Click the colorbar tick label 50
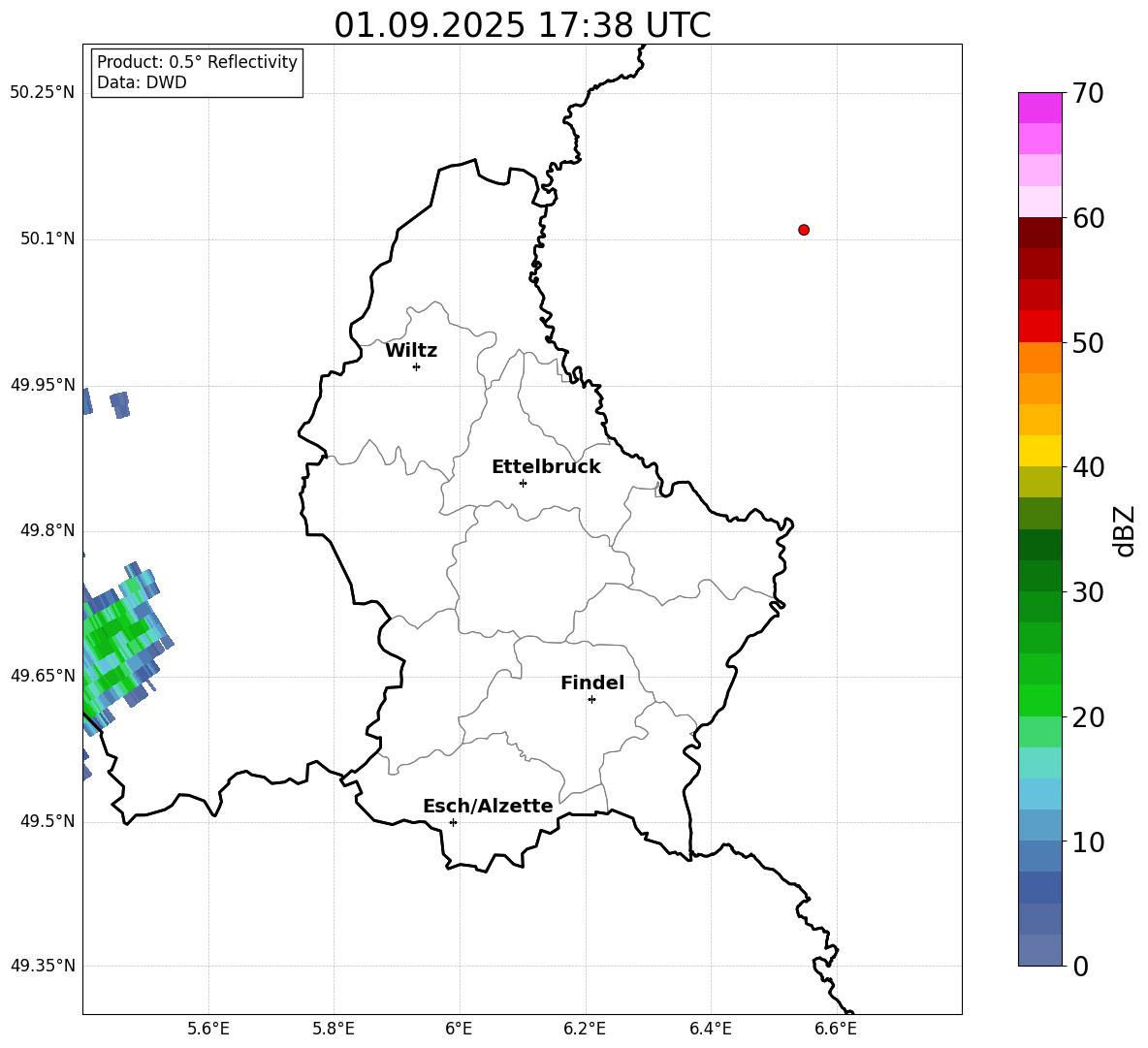The width and height of the screenshot is (1148, 1048). pyautogui.click(x=1087, y=342)
